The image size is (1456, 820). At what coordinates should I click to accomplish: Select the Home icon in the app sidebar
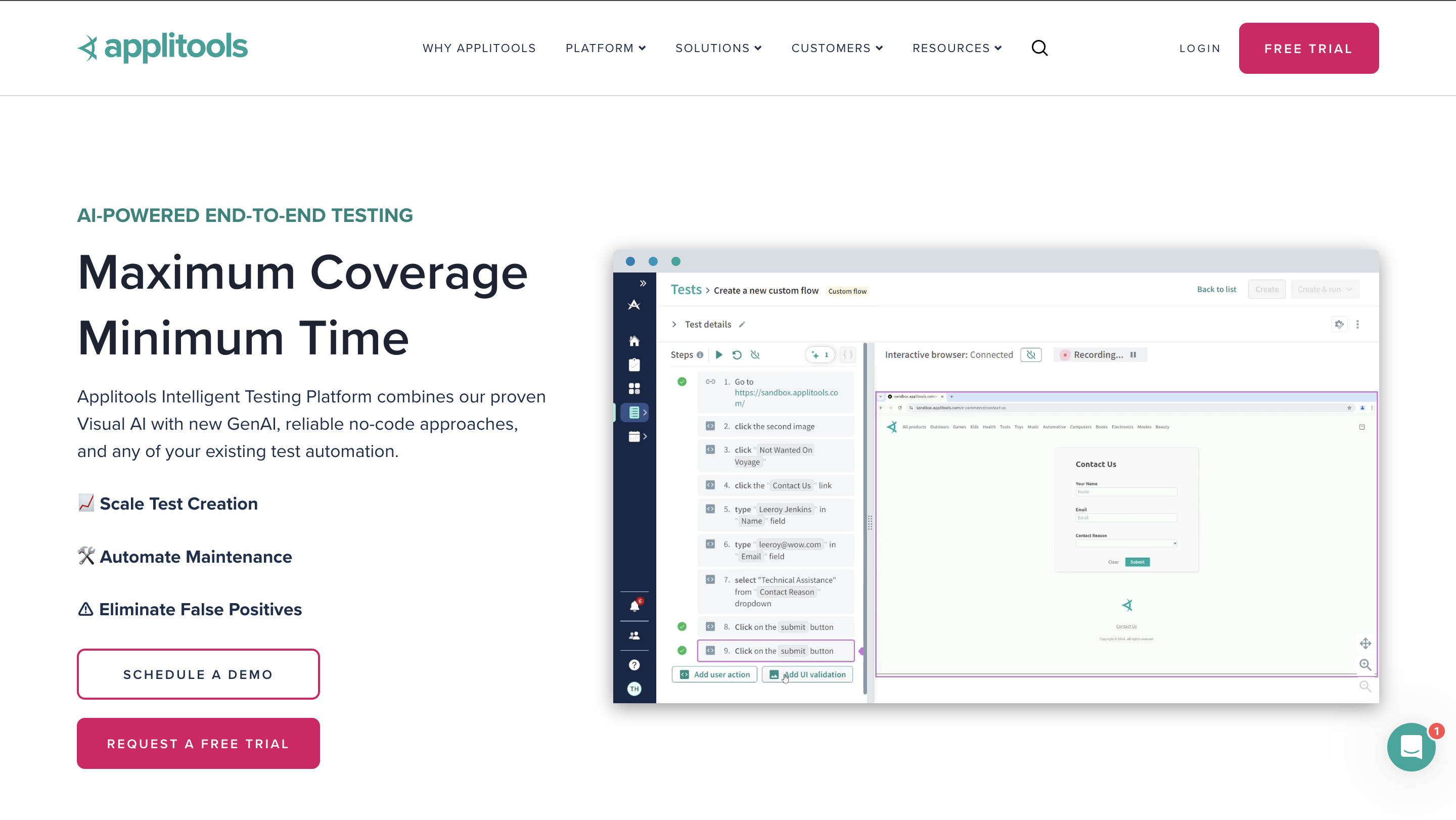(x=634, y=341)
